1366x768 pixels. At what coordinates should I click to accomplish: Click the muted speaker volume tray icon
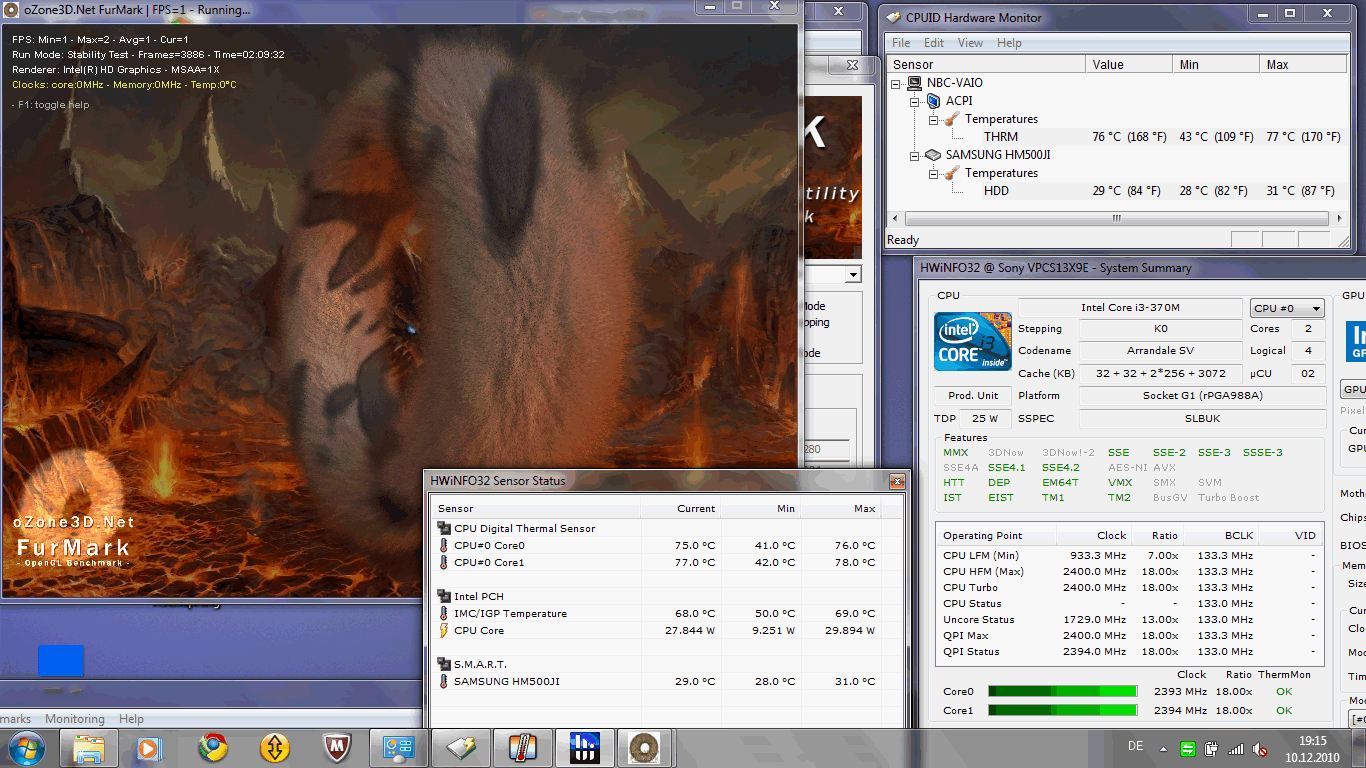click(1261, 748)
